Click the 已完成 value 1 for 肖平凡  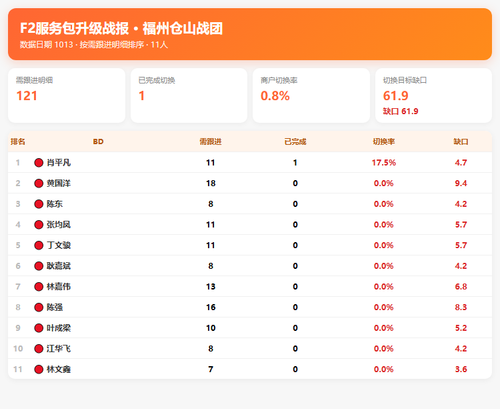tap(295, 163)
